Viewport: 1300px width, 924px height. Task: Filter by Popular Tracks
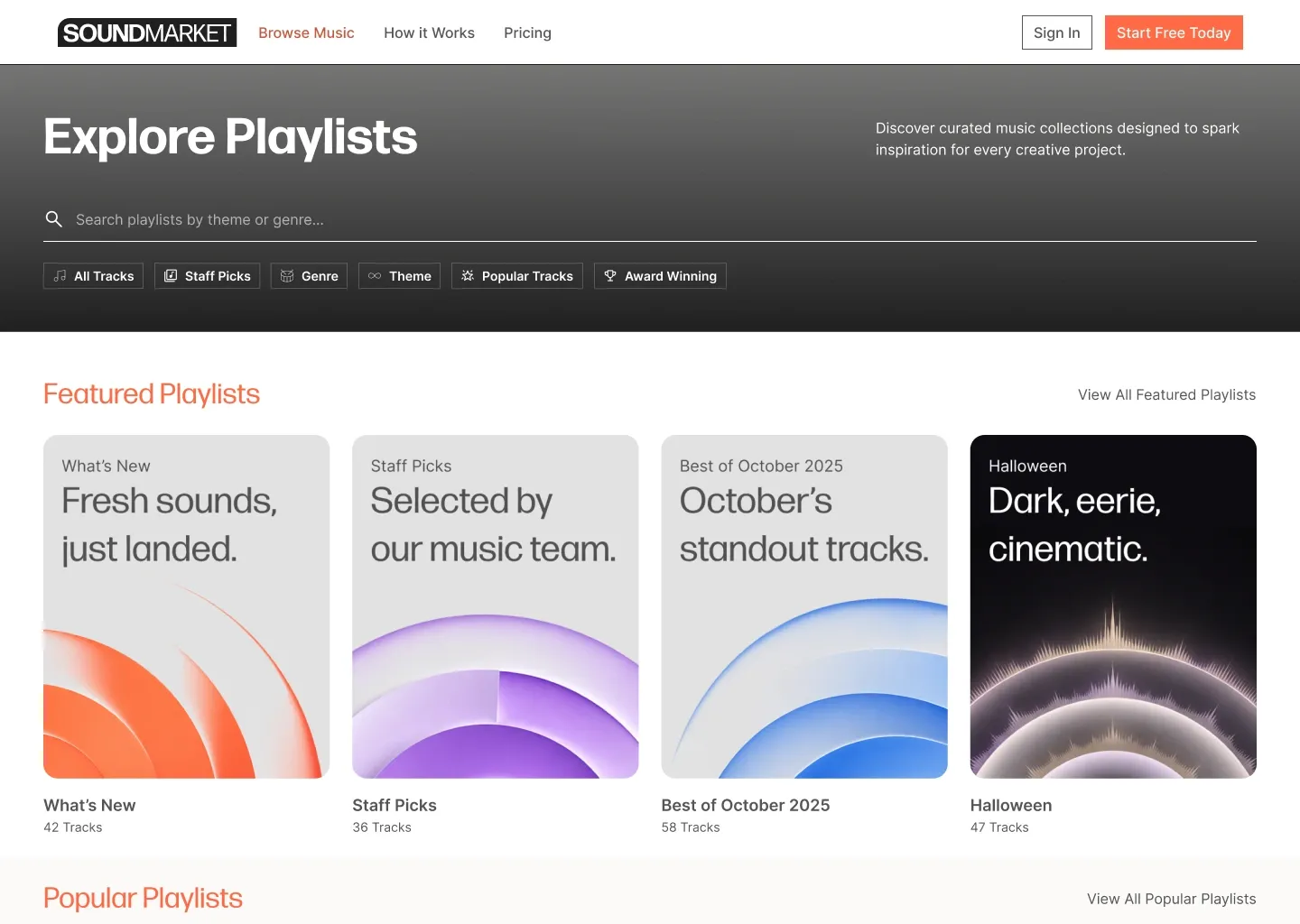517,276
